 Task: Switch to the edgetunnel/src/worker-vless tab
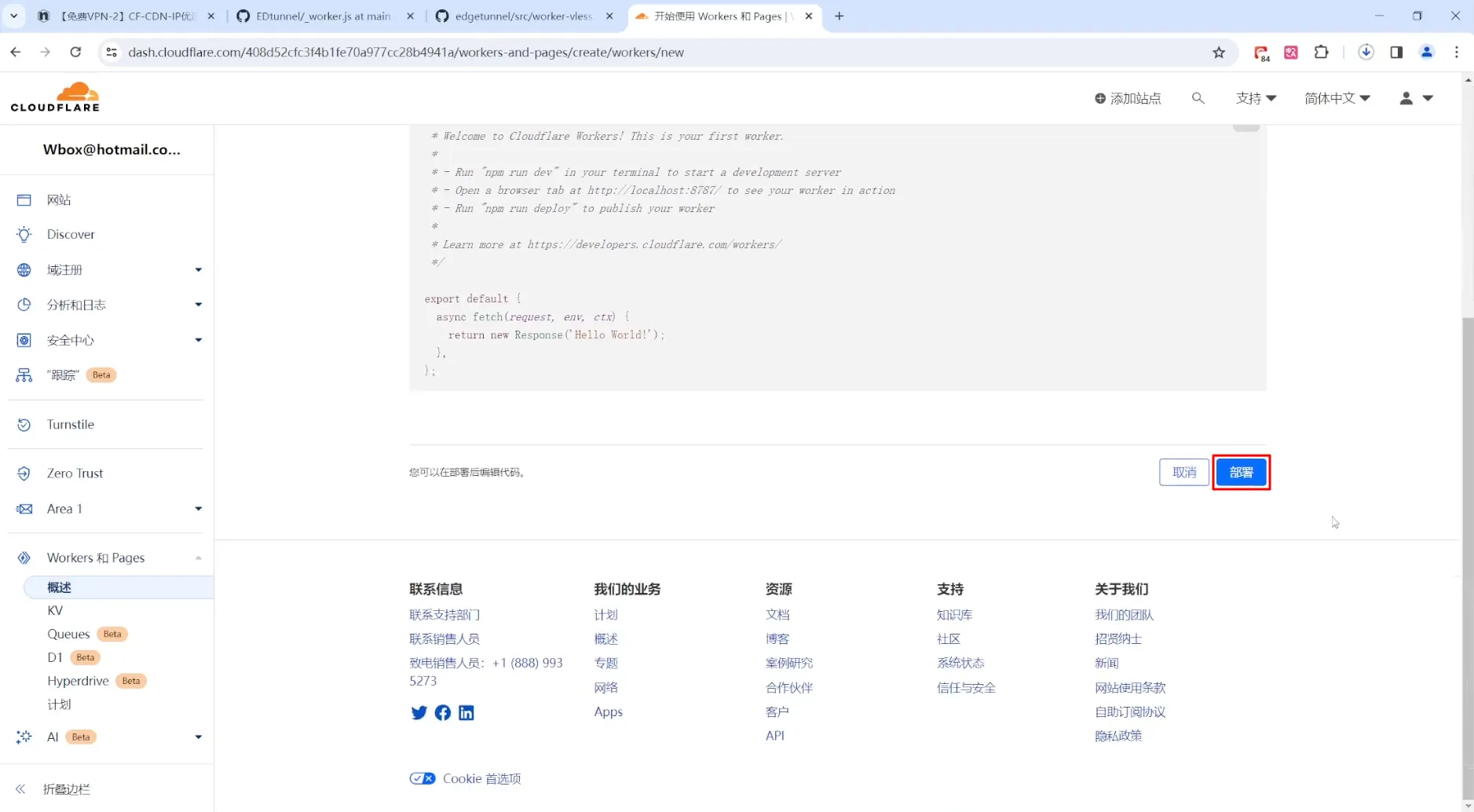[x=525, y=16]
